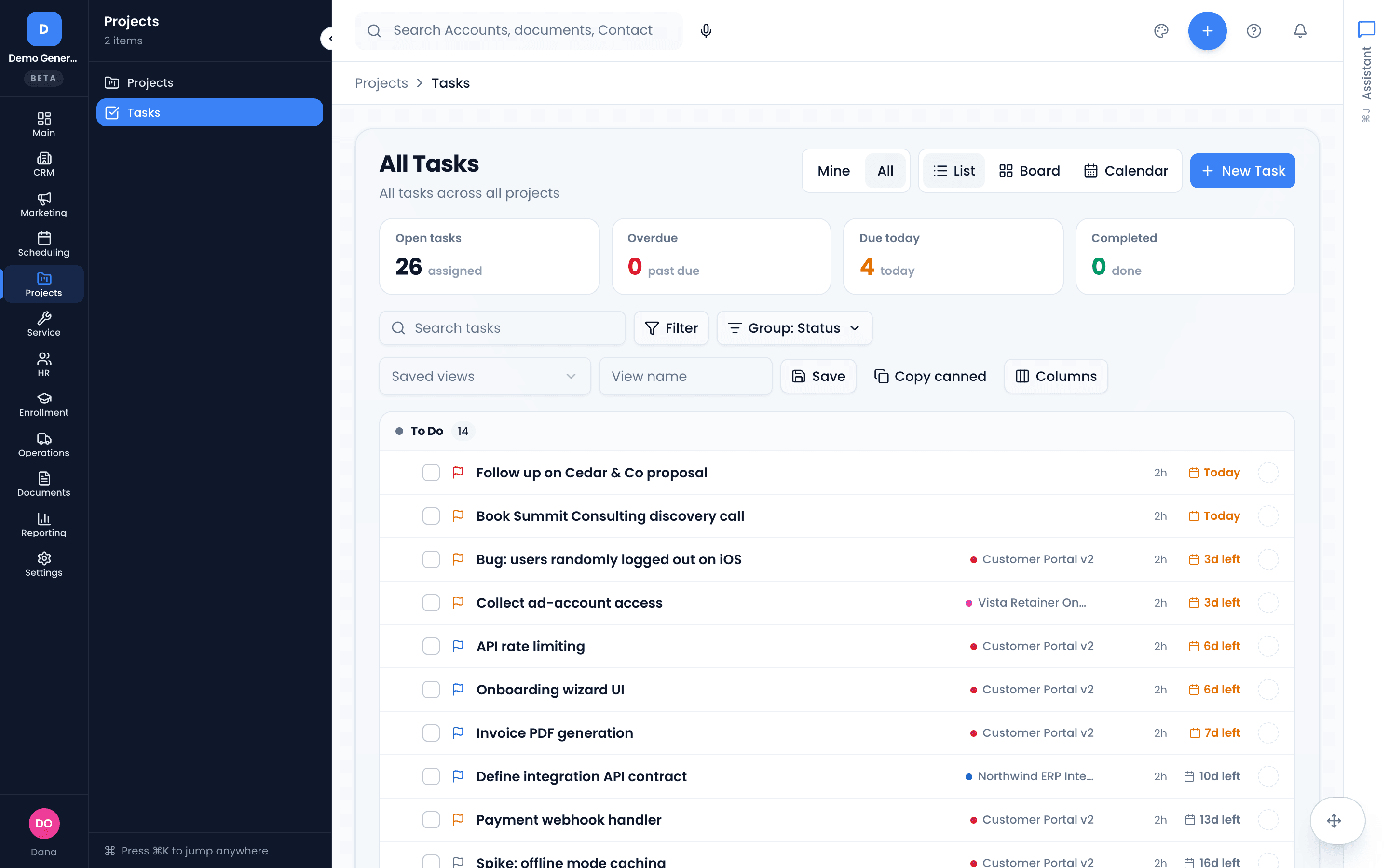Open the help question mark icon
The width and height of the screenshot is (1389, 868).
click(x=1253, y=30)
